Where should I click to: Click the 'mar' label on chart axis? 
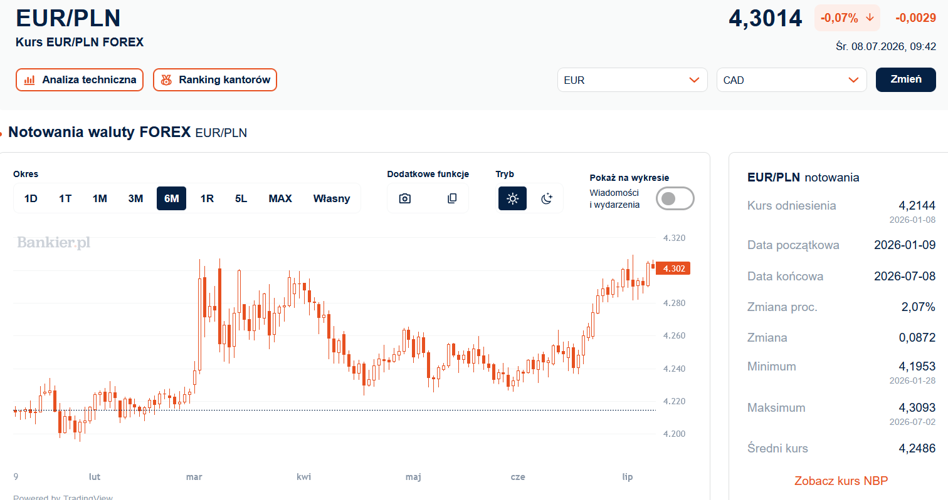(194, 477)
